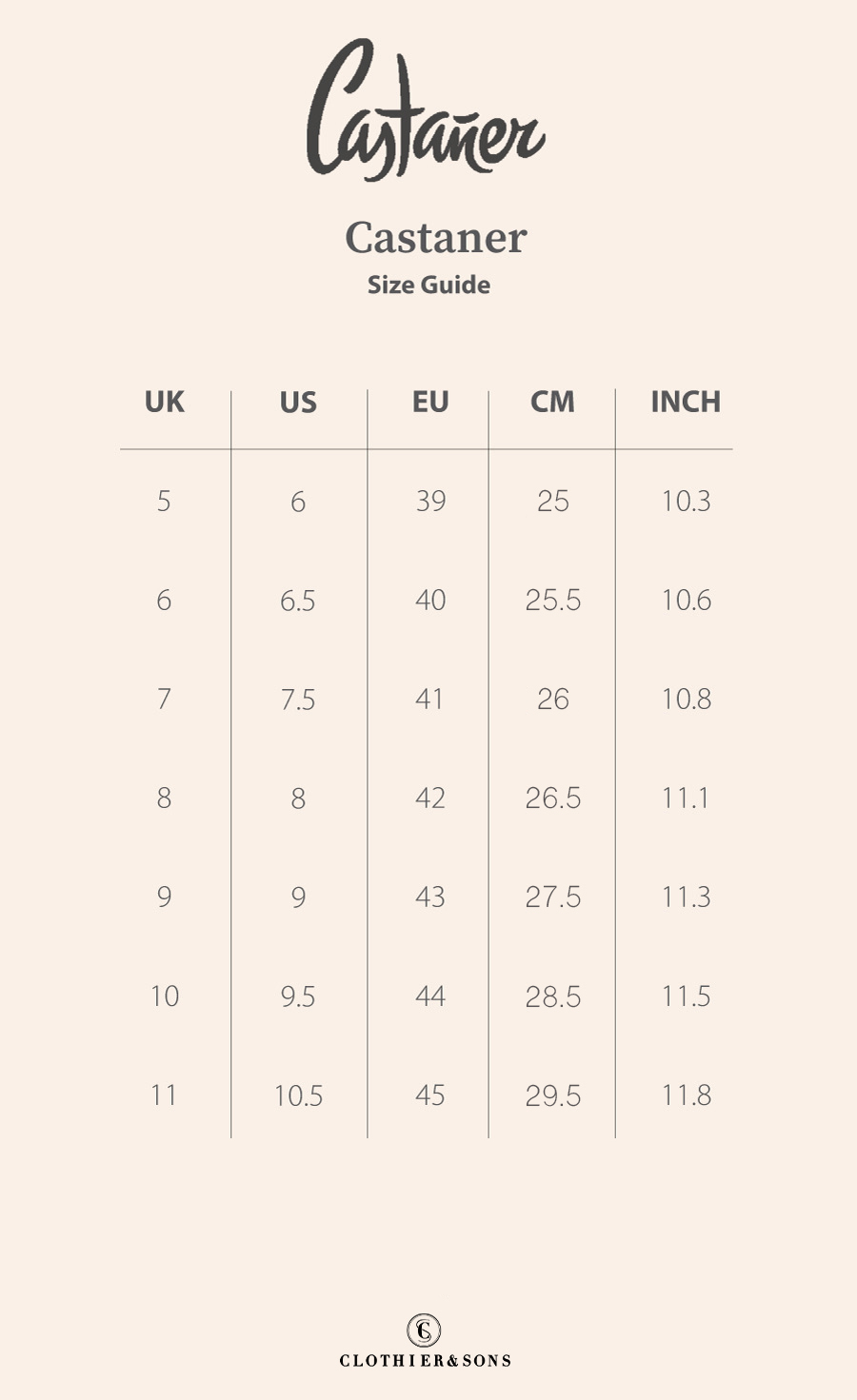Click the Clothier & Sons monogram icon
The image size is (857, 1400).
point(424,1330)
